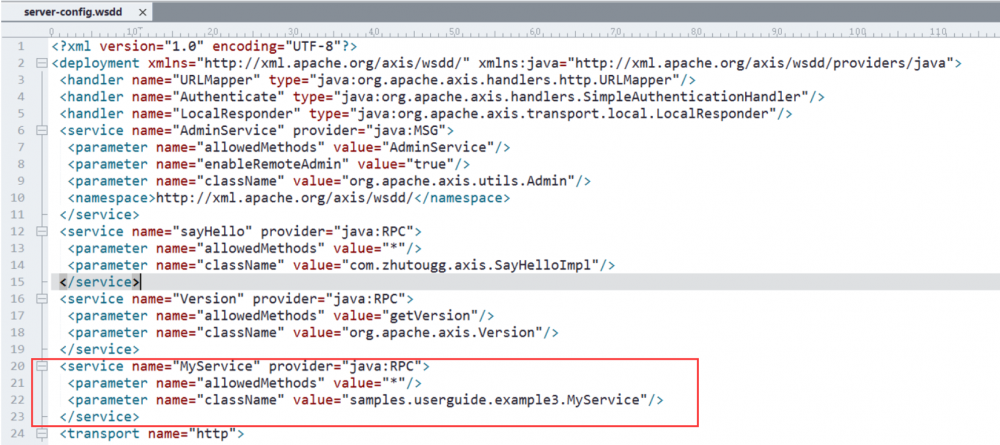Click the closing service tag on line 11
Viewport: 1000px width, 445px height.
[99, 215]
